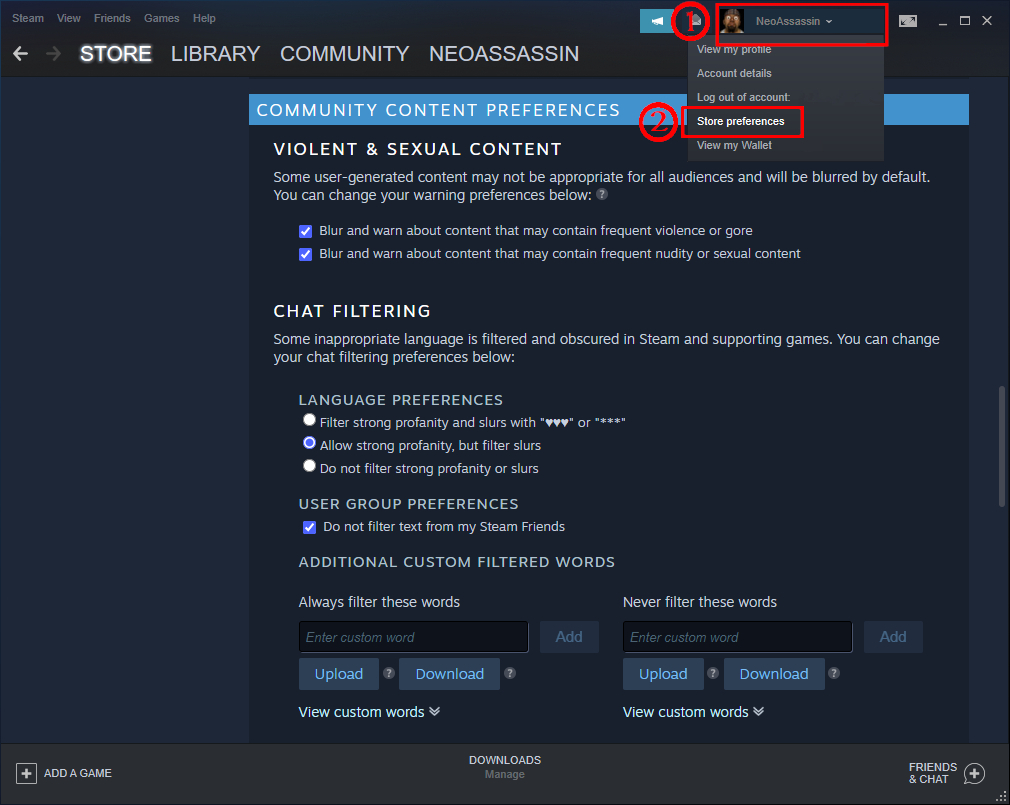Click Add for Never filter words
The width and height of the screenshot is (1010, 805).
click(893, 637)
